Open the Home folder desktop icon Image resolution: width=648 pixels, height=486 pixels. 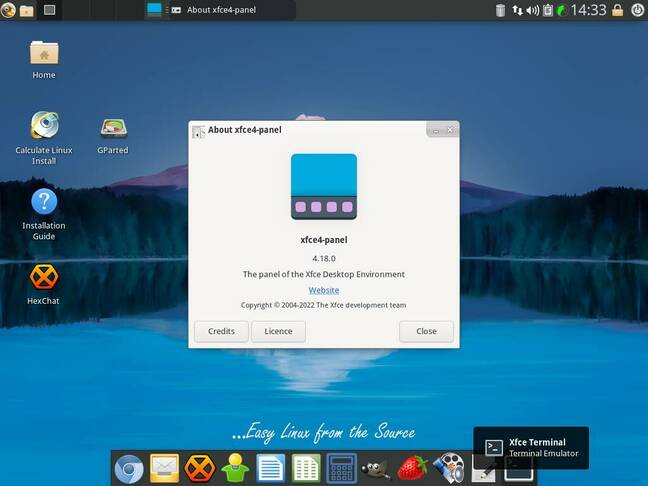pos(44,60)
